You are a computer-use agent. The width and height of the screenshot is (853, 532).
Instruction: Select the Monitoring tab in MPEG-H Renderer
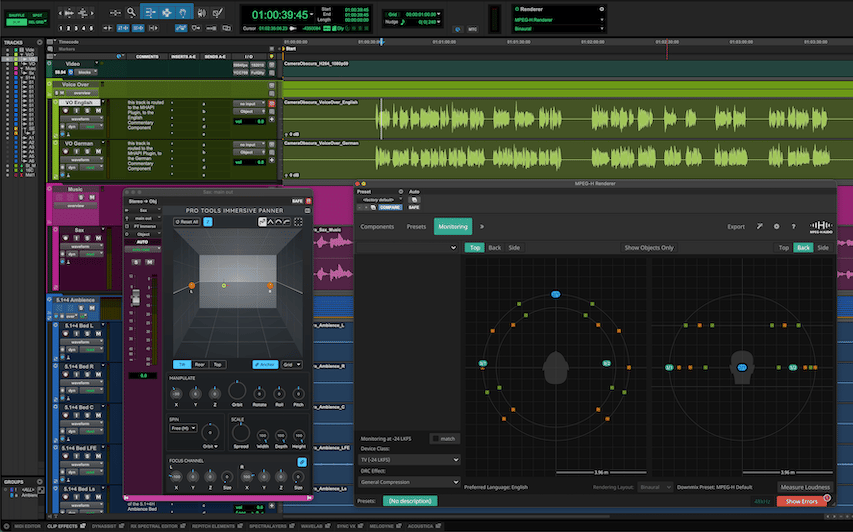453,227
